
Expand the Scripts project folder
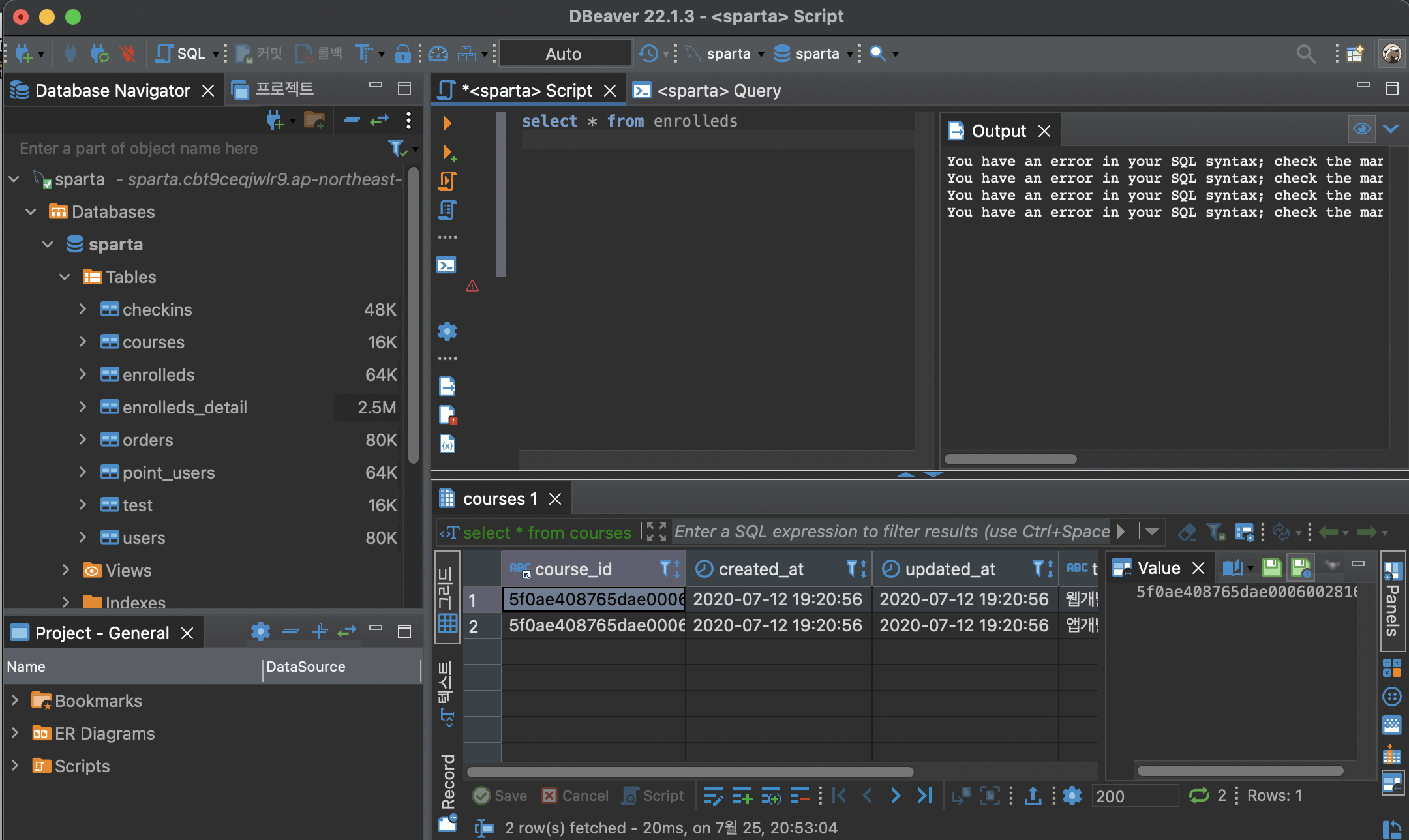point(15,766)
